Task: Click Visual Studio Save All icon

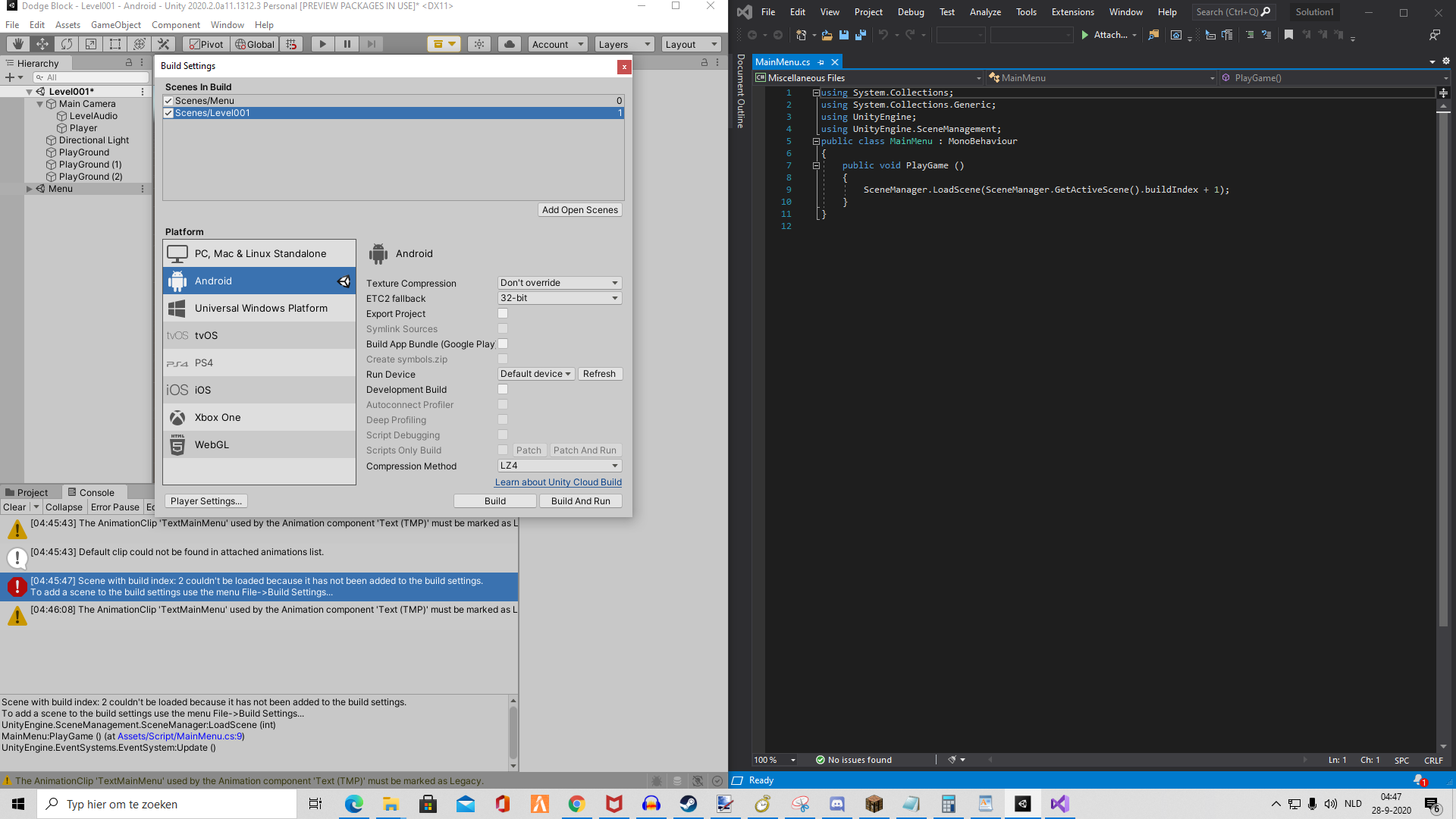Action: pyautogui.click(x=861, y=35)
